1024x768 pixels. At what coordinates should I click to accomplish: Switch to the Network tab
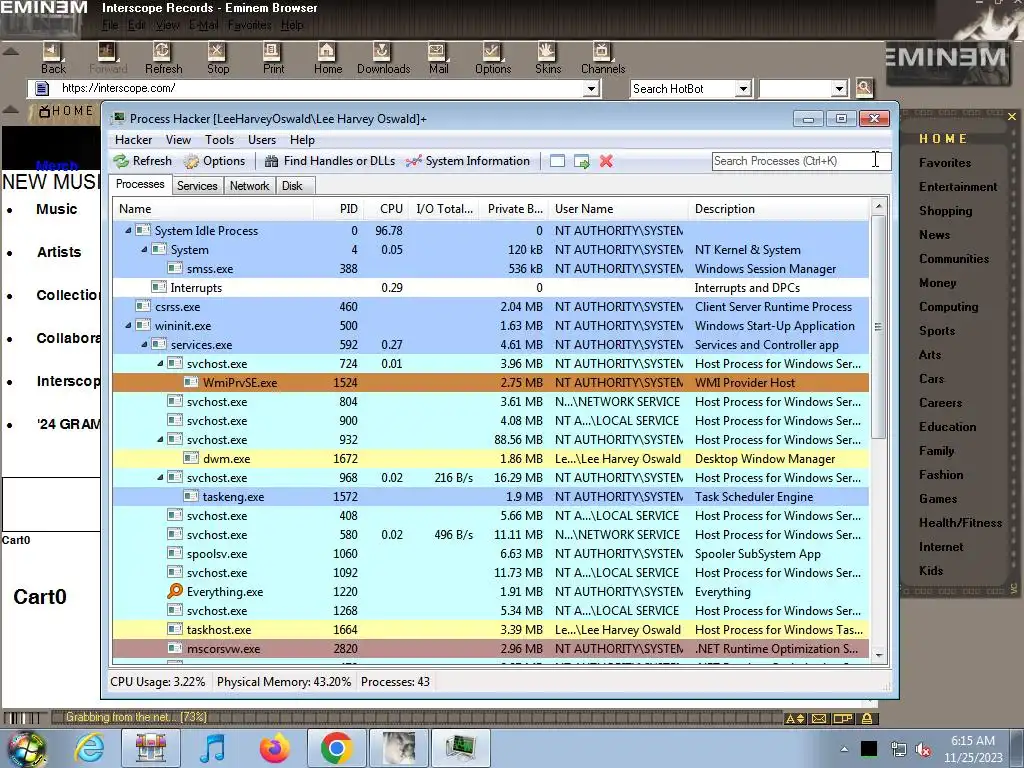click(249, 185)
